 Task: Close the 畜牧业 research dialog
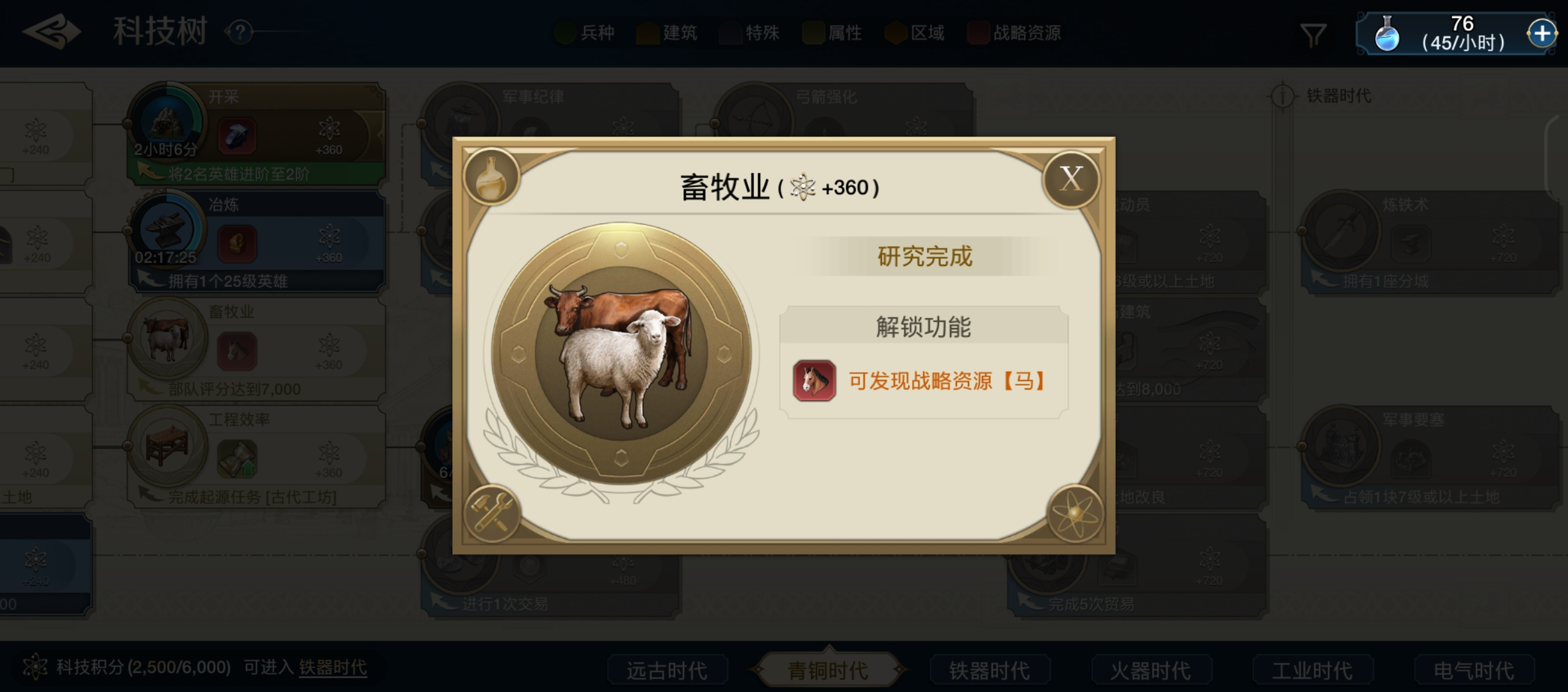(1071, 179)
